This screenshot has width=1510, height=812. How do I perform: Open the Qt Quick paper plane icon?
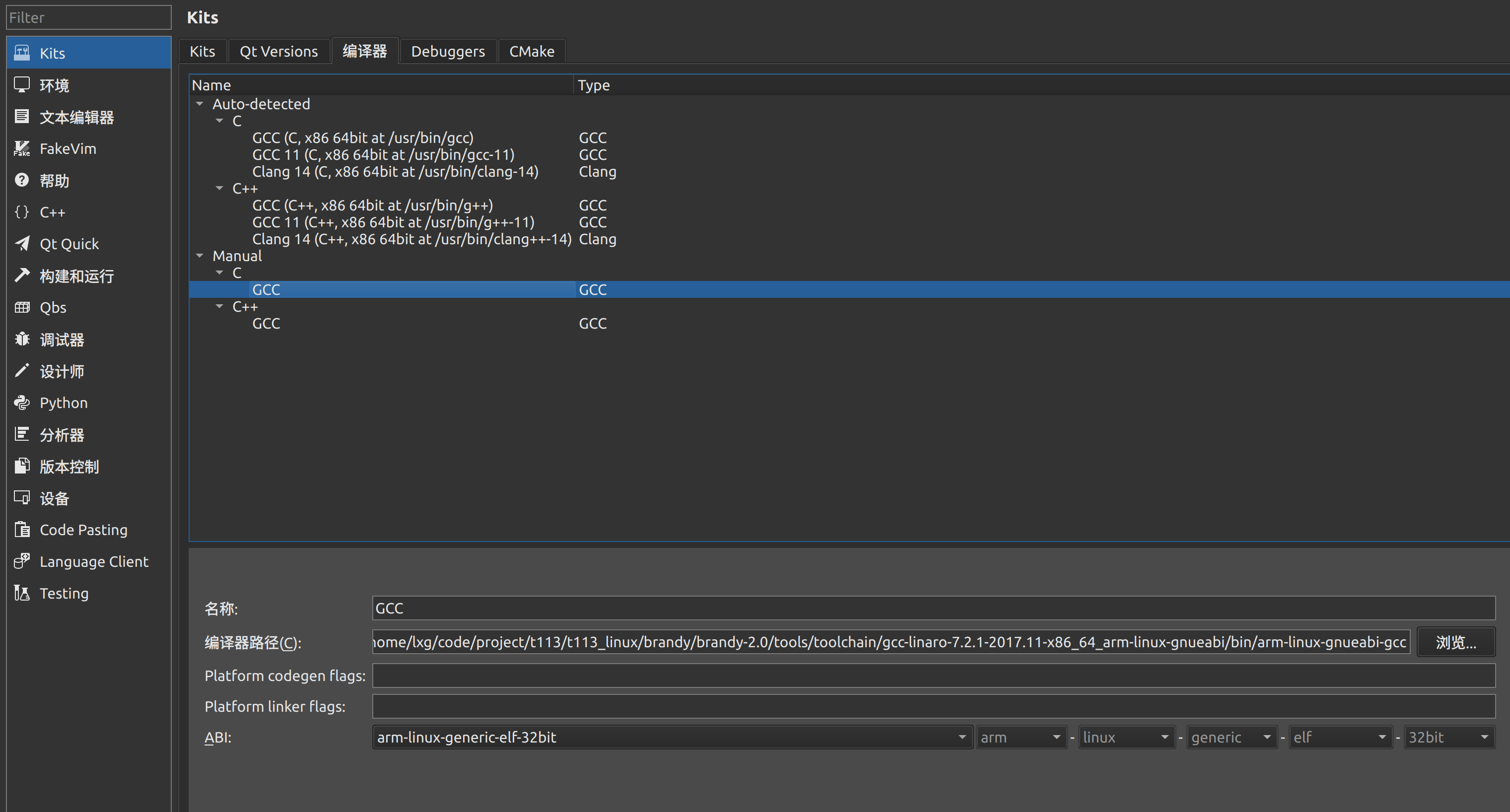(22, 243)
